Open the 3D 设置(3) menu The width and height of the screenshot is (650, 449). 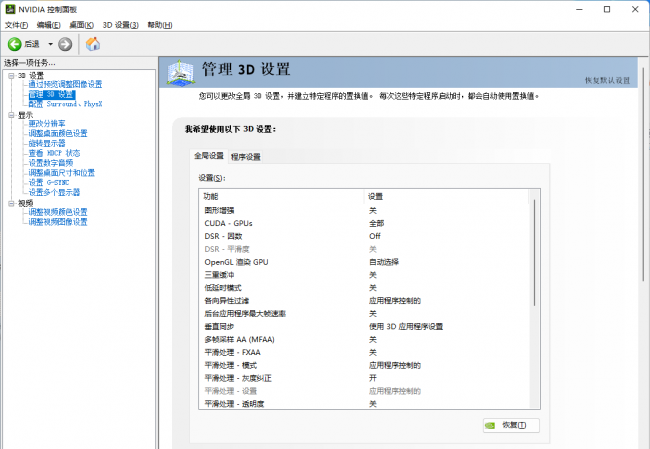coord(121,25)
